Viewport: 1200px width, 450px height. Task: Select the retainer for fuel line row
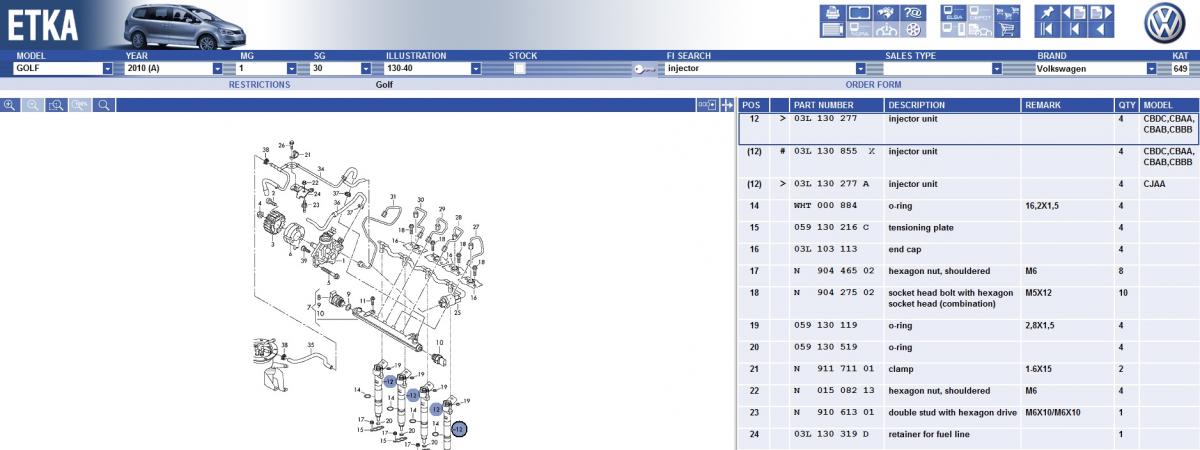[x=968, y=434]
